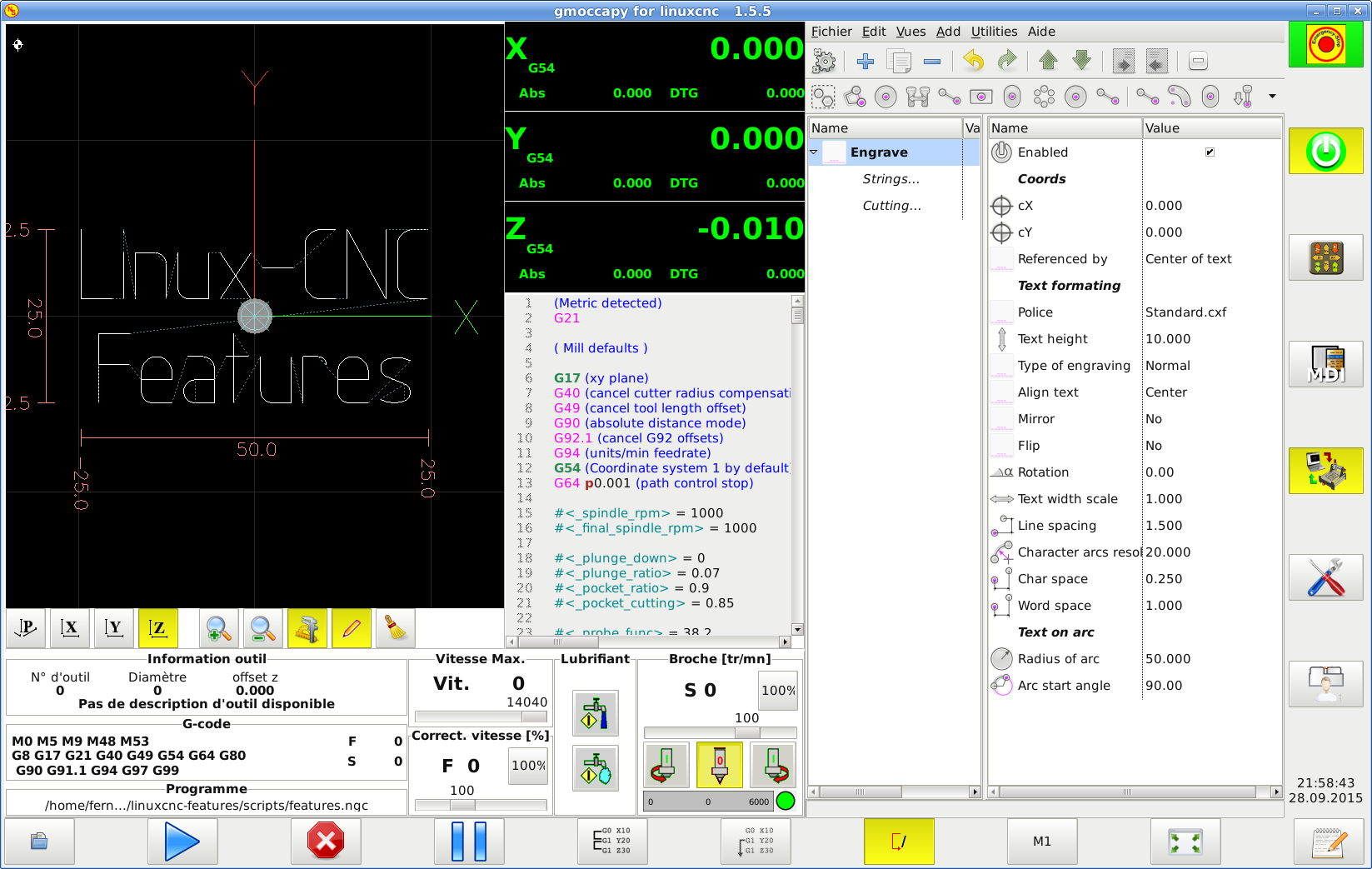The image size is (1372, 869).
Task: Open the Vues menu
Action: [x=911, y=32]
